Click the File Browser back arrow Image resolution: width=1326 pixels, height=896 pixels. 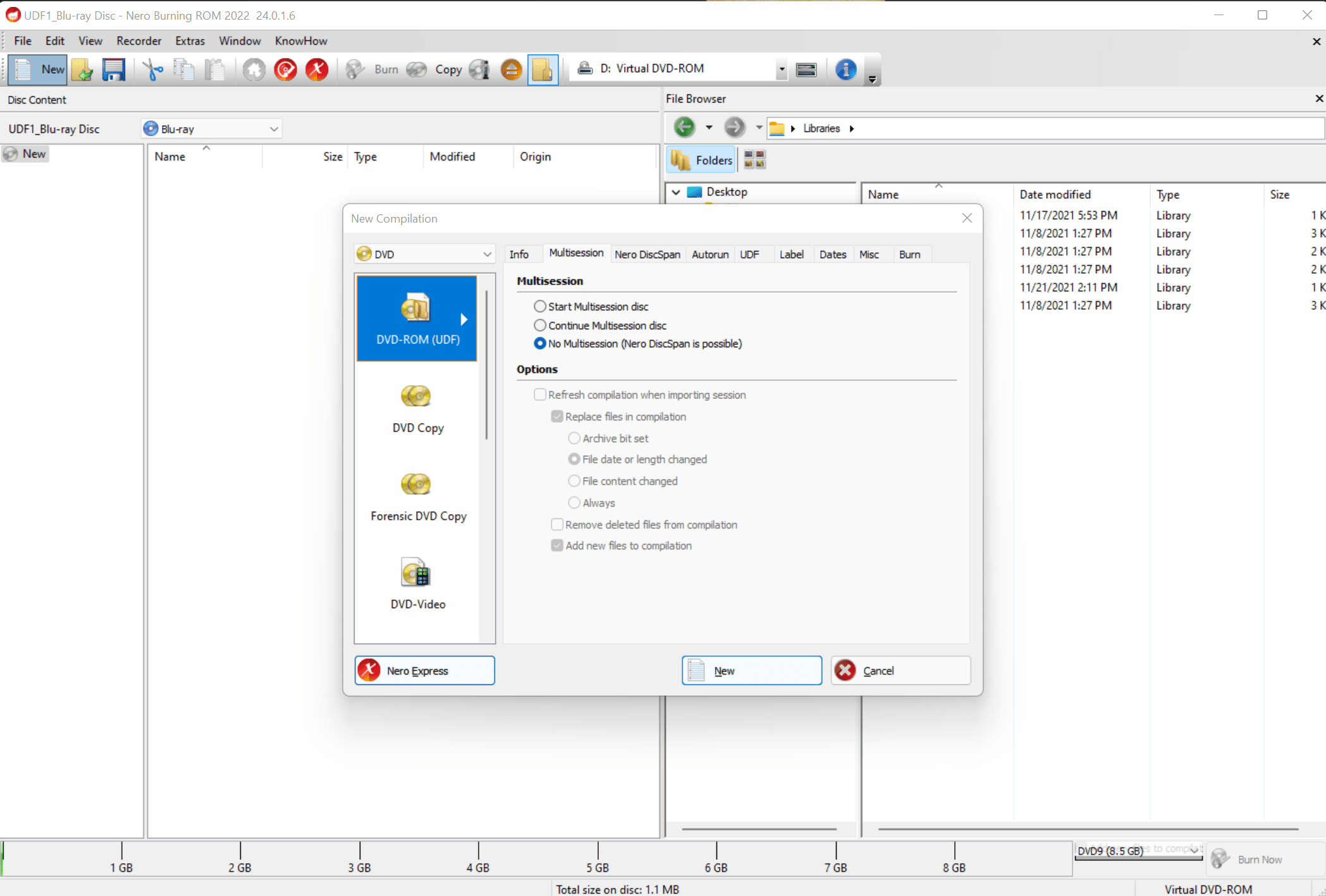click(684, 128)
